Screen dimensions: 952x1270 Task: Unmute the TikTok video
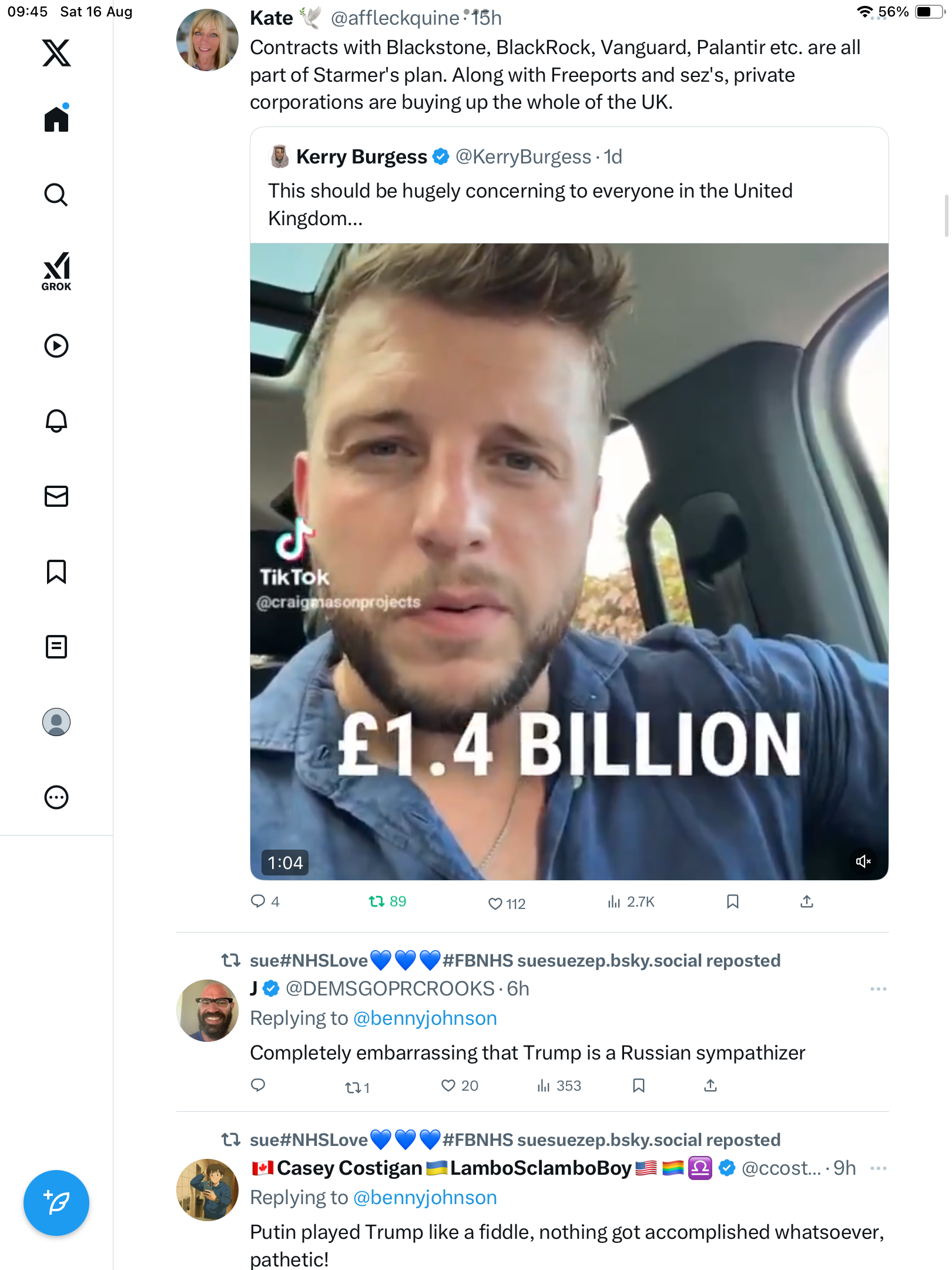(x=863, y=861)
